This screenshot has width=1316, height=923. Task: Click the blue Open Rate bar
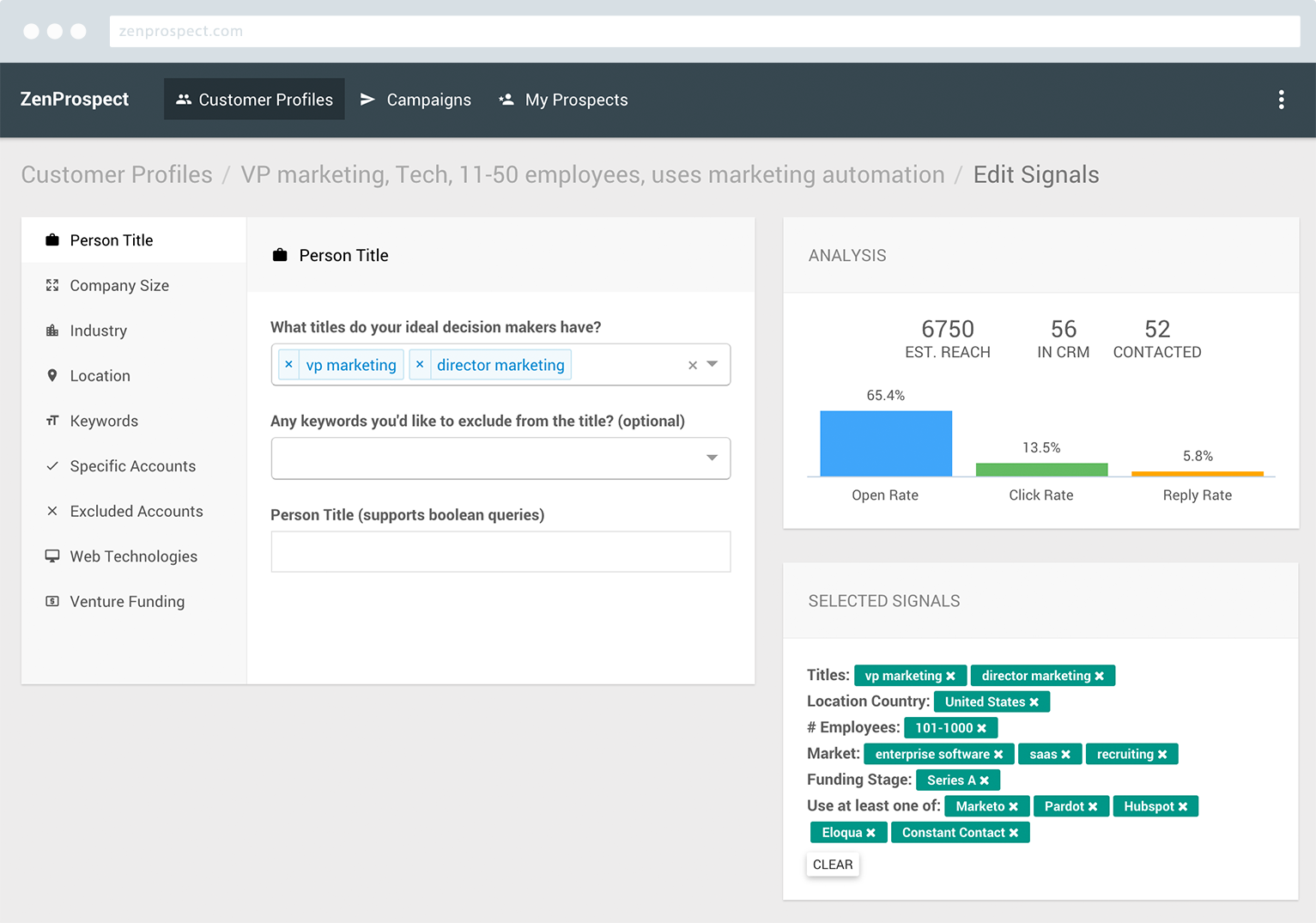pyautogui.click(x=886, y=444)
